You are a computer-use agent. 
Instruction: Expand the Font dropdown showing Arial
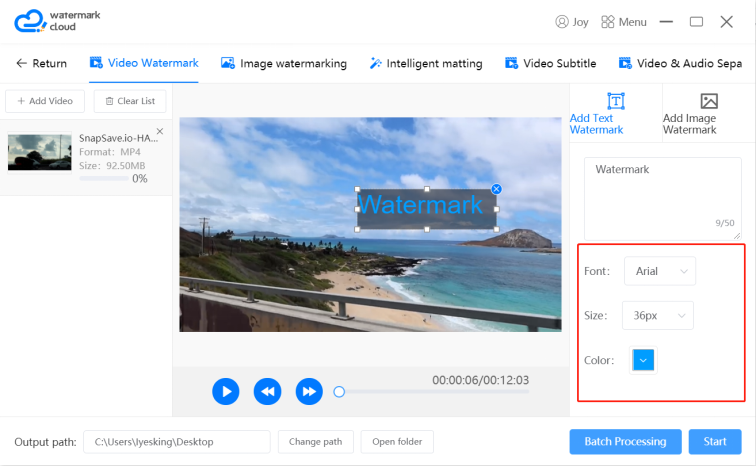[x=660, y=271]
